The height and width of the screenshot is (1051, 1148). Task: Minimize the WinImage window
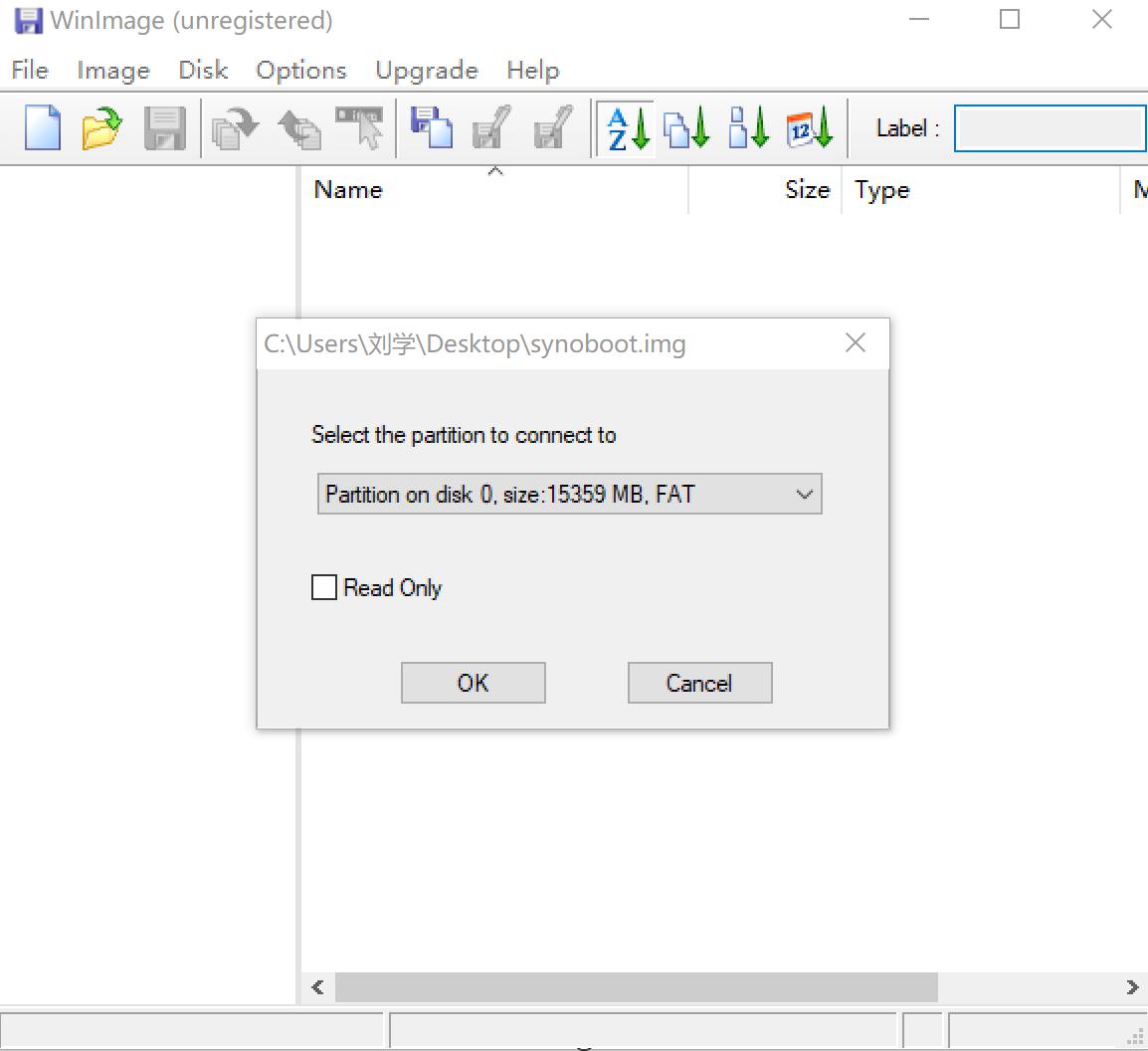point(919,19)
